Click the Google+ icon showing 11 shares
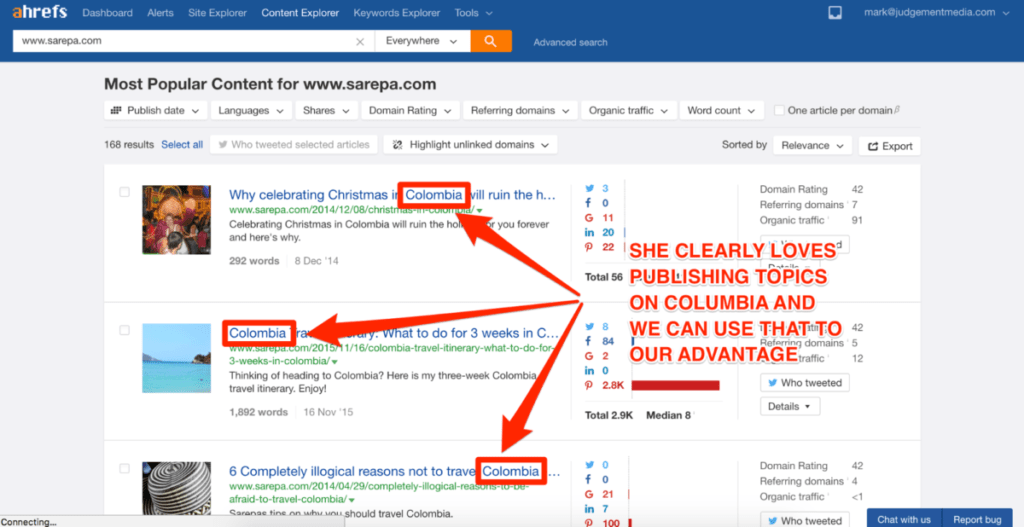1024x527 pixels. 589,217
